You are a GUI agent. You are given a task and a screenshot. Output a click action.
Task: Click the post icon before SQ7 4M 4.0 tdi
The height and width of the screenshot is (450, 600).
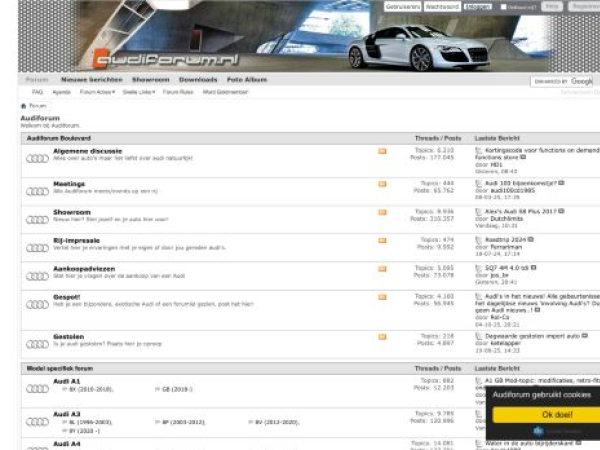pyautogui.click(x=478, y=268)
